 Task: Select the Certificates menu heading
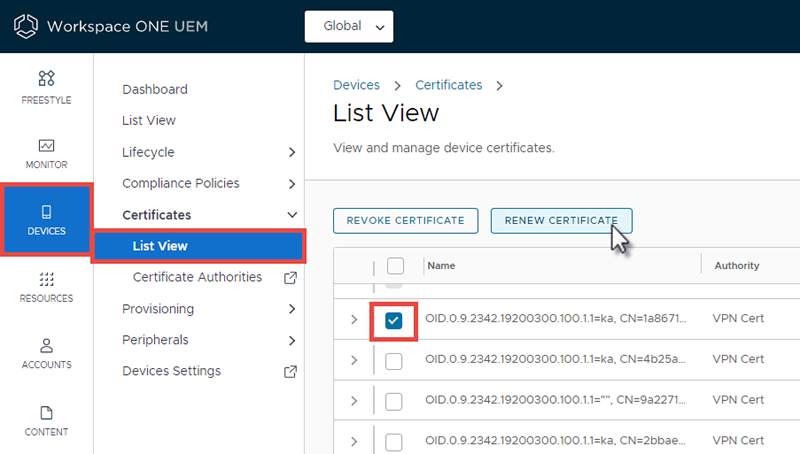point(157,215)
